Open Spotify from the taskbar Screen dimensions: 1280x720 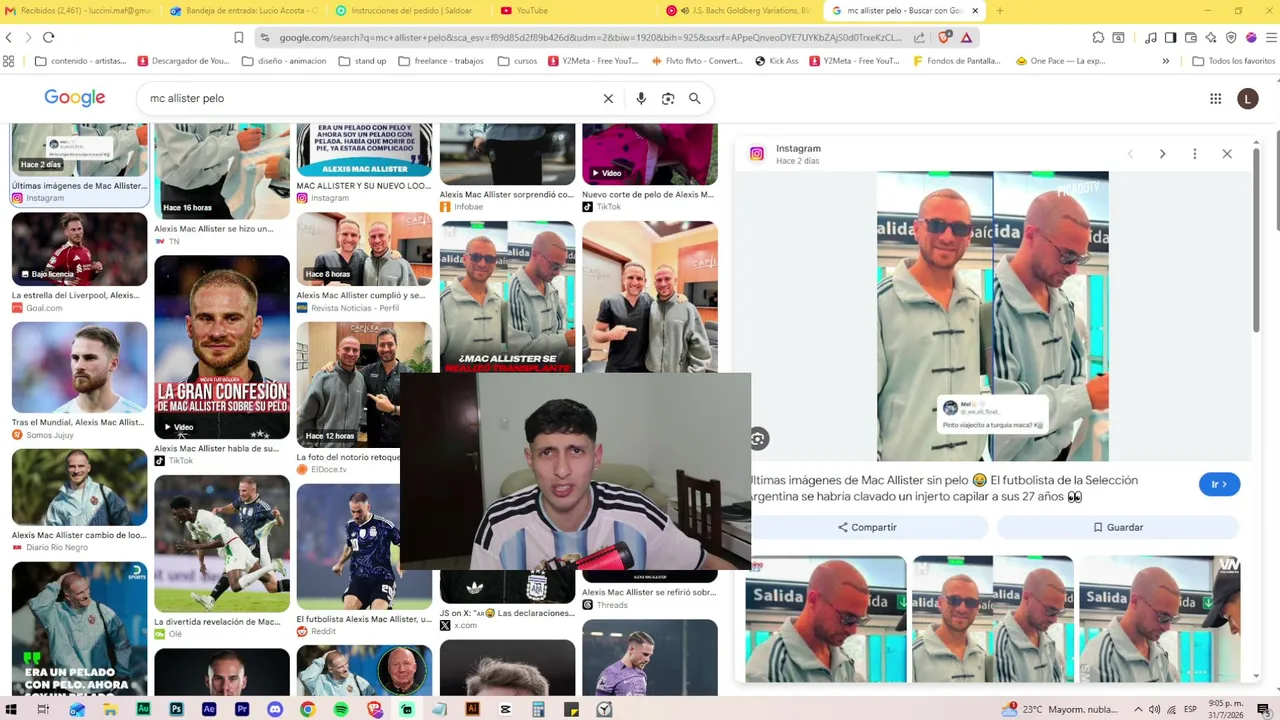[341, 709]
